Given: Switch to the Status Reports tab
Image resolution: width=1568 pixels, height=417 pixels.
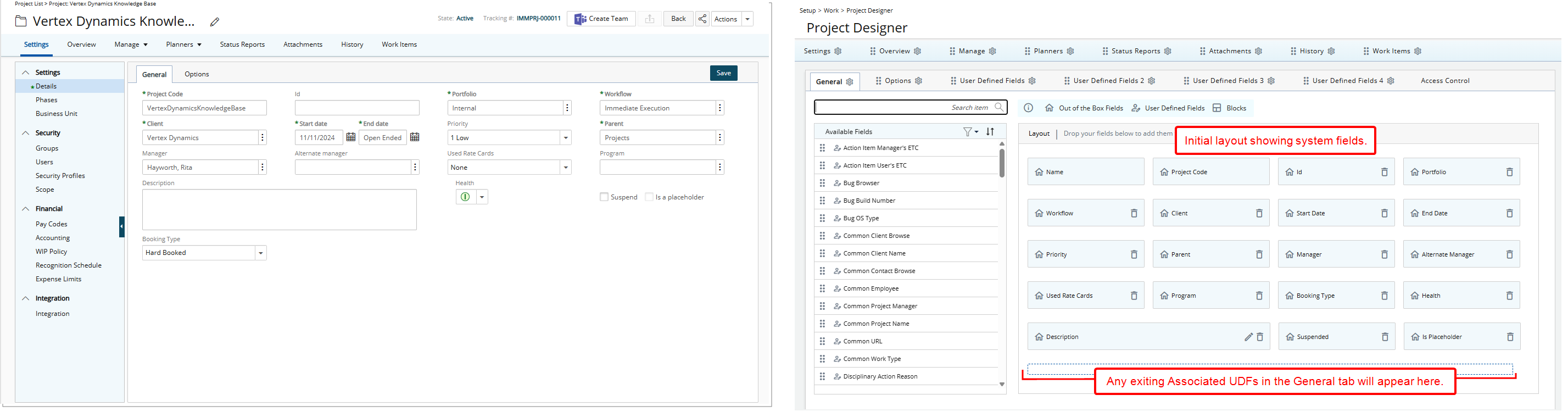Looking at the screenshot, I should [x=242, y=45].
